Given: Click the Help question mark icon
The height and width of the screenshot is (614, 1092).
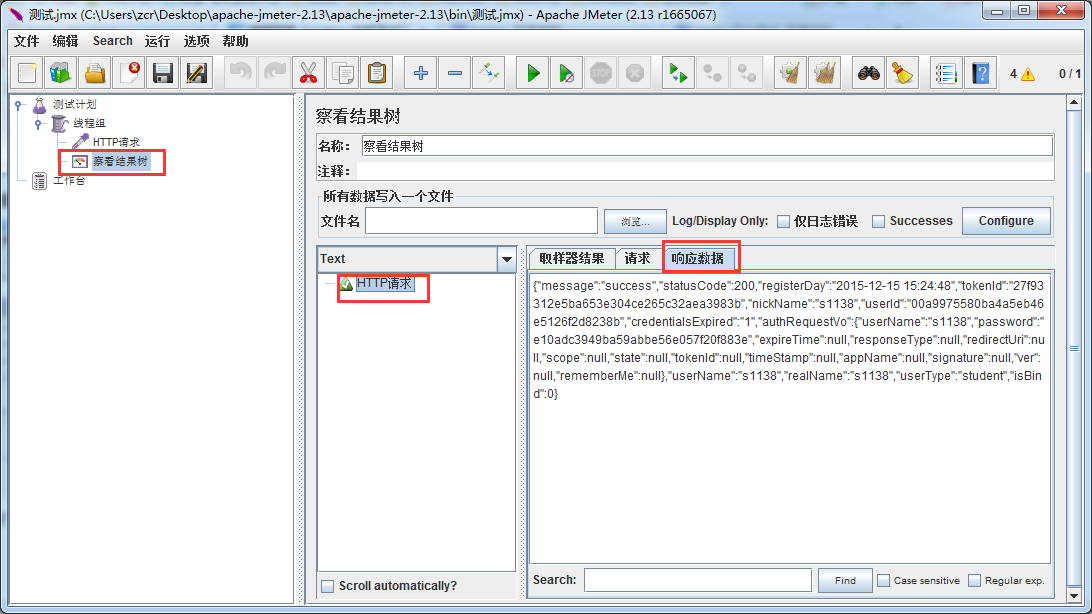Looking at the screenshot, I should (981, 73).
